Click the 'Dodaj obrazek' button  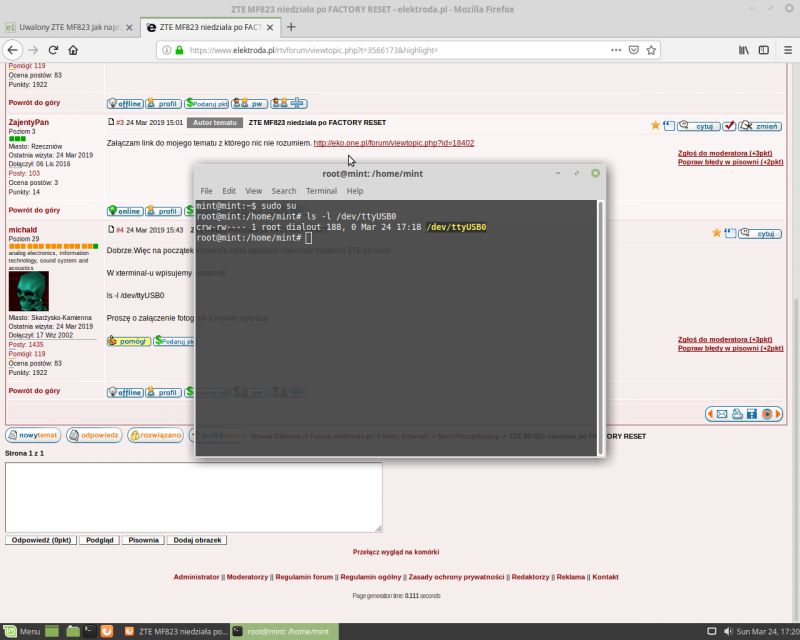click(x=197, y=540)
